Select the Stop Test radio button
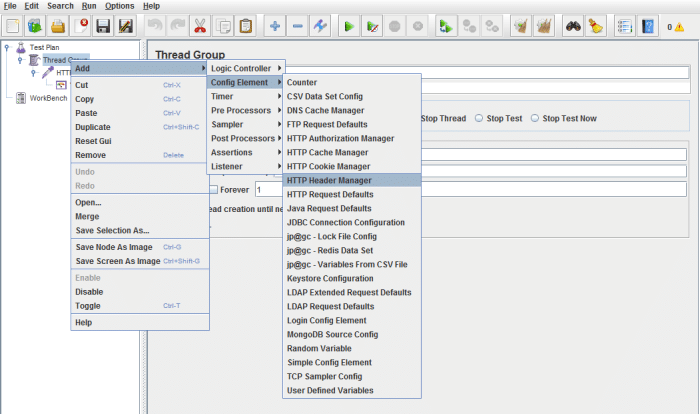Image resolution: width=700 pixels, height=414 pixels. coord(479,118)
